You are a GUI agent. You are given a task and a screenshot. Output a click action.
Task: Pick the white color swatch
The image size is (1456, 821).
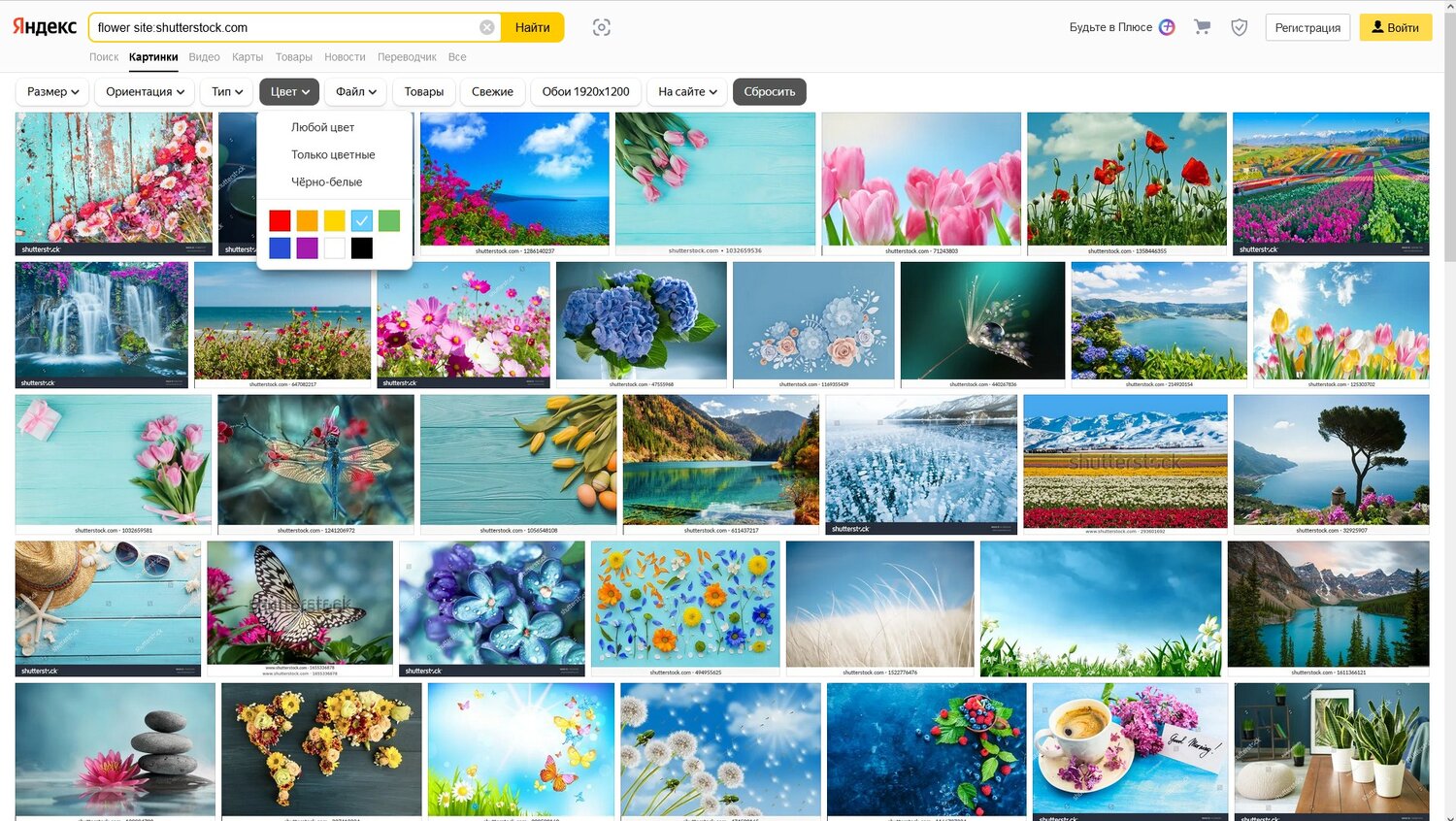334,248
